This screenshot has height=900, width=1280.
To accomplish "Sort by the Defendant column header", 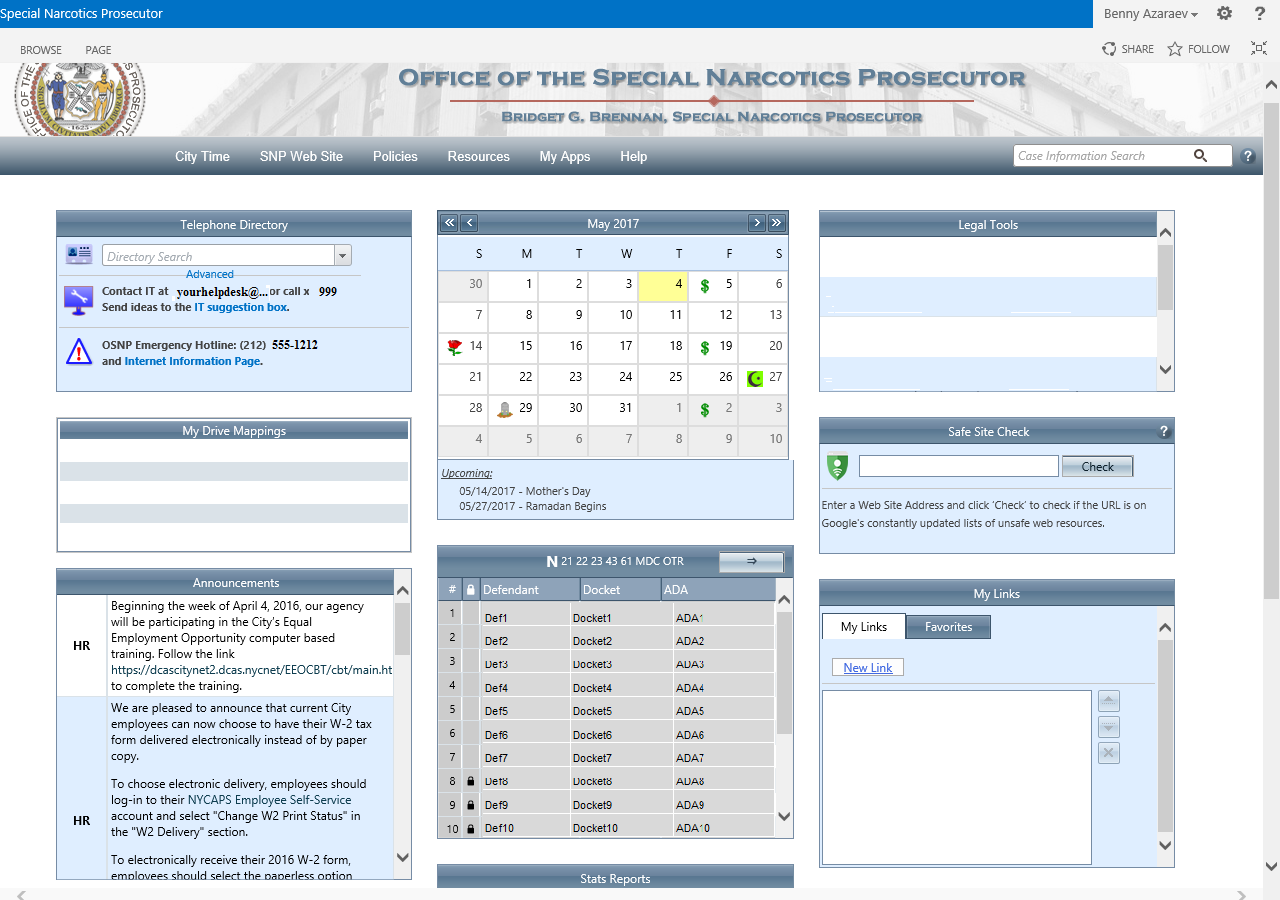I will click(x=529, y=590).
